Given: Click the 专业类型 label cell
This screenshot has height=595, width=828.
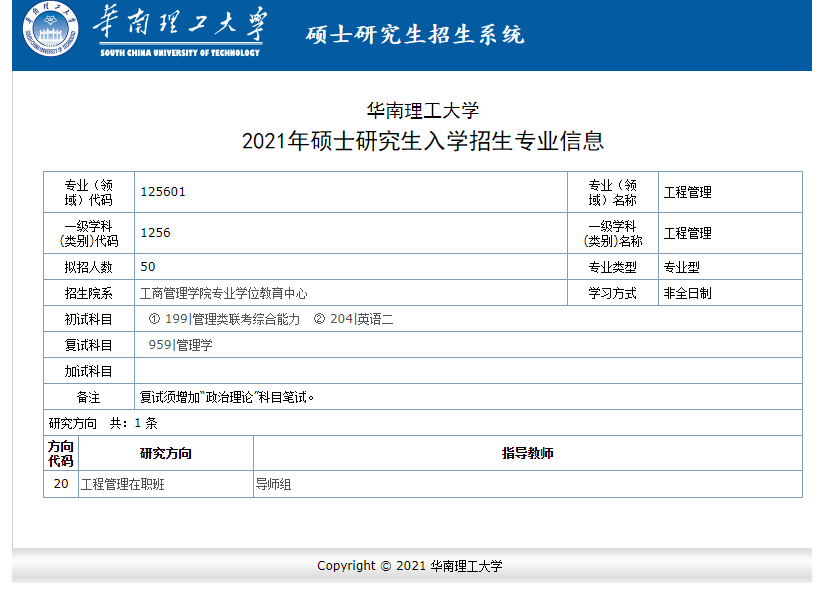Looking at the screenshot, I should pos(613,267).
